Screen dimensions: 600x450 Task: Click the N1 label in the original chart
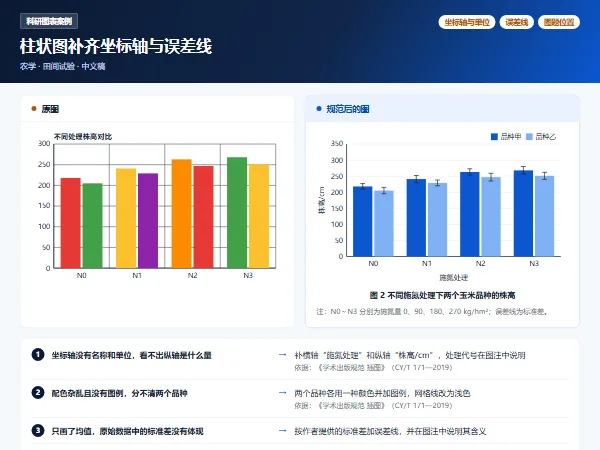[137, 276]
